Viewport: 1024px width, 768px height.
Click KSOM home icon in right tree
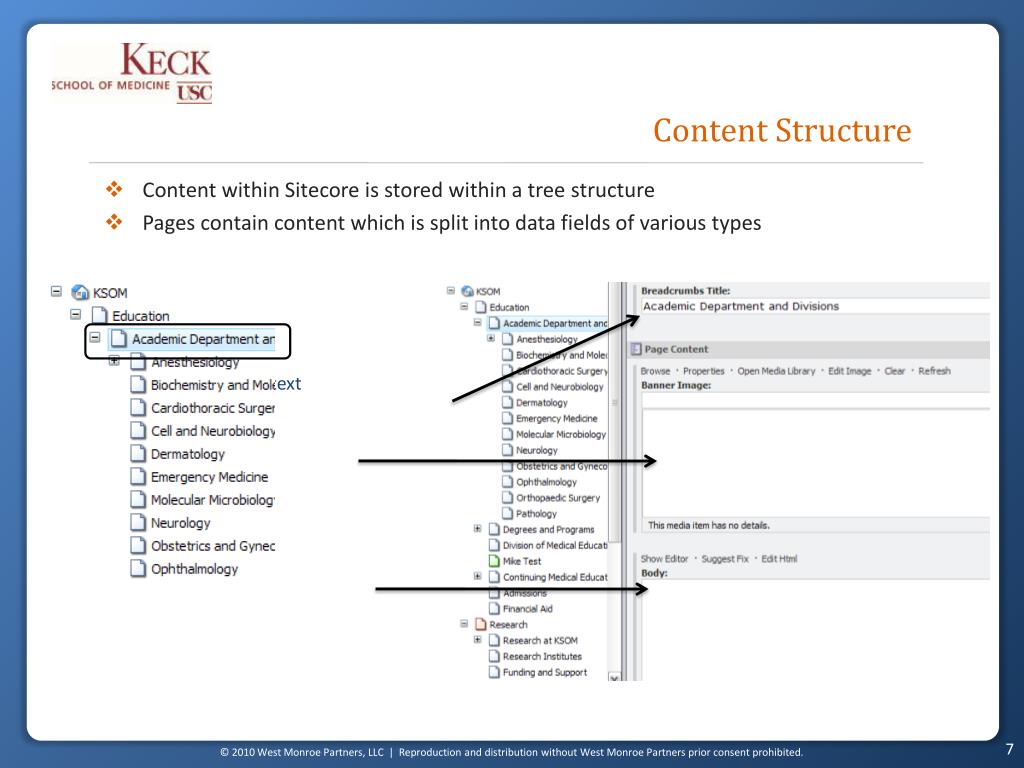[x=468, y=291]
